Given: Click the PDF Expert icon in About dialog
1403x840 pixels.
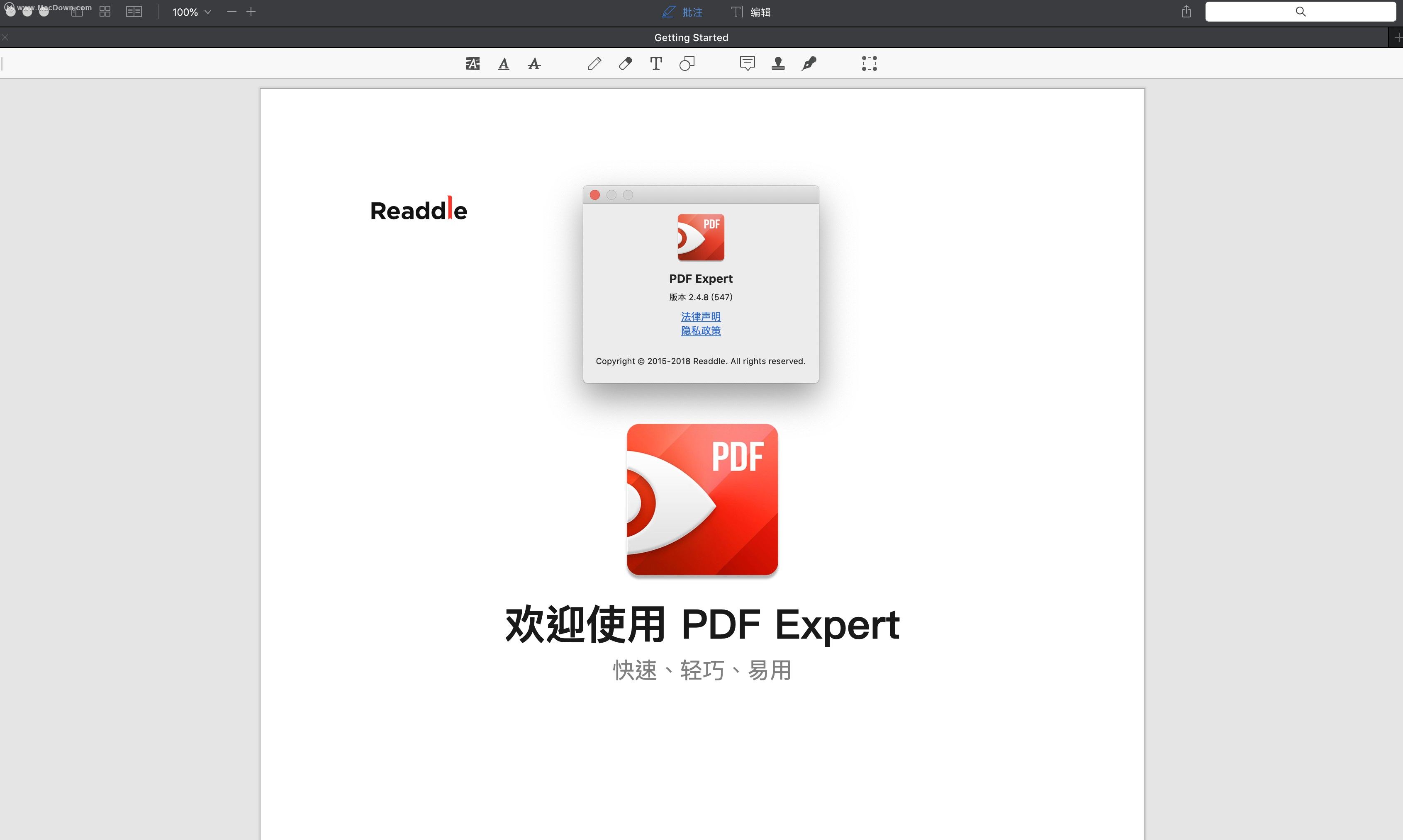Looking at the screenshot, I should [x=701, y=237].
